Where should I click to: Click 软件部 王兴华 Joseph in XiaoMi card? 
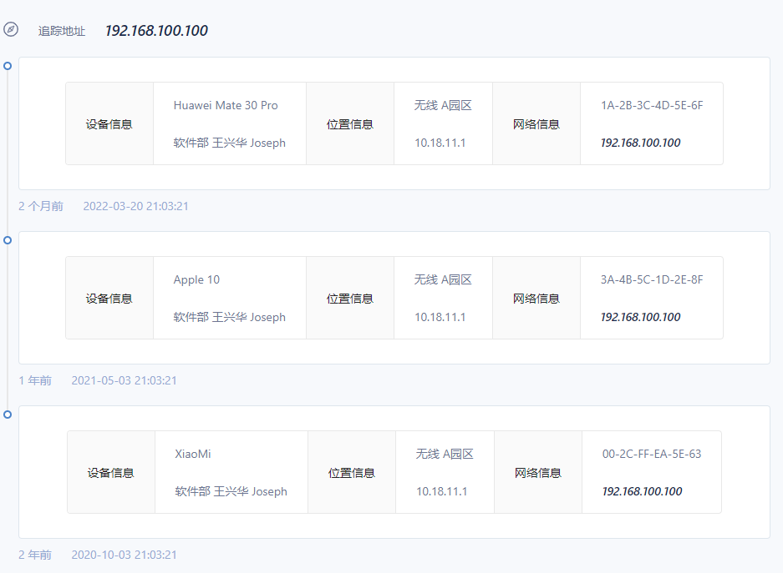click(x=231, y=491)
